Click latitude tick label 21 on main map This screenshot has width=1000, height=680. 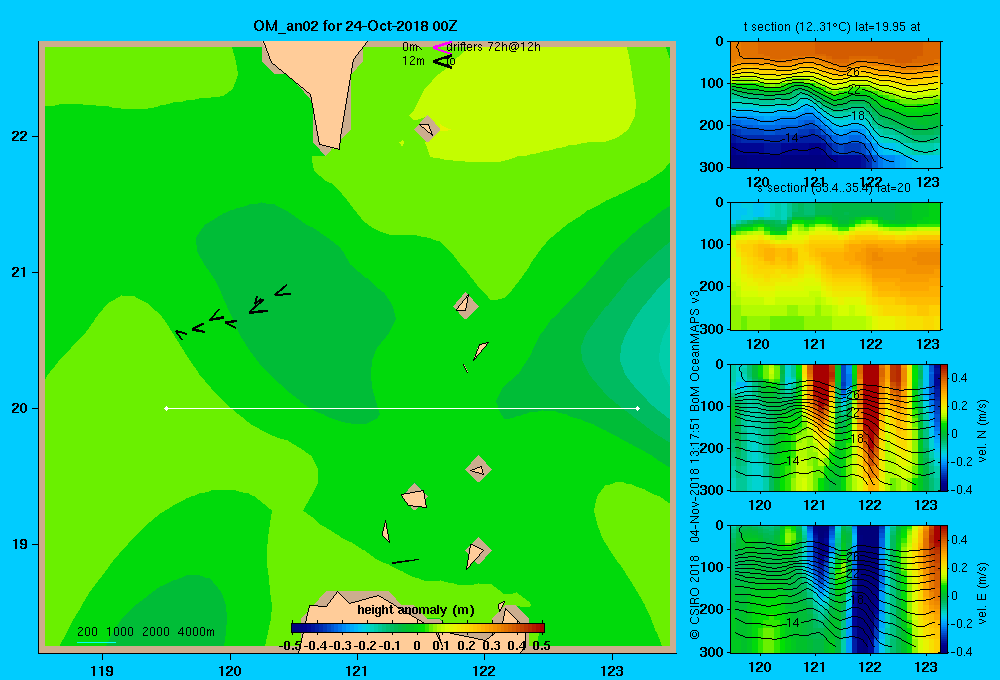point(20,272)
